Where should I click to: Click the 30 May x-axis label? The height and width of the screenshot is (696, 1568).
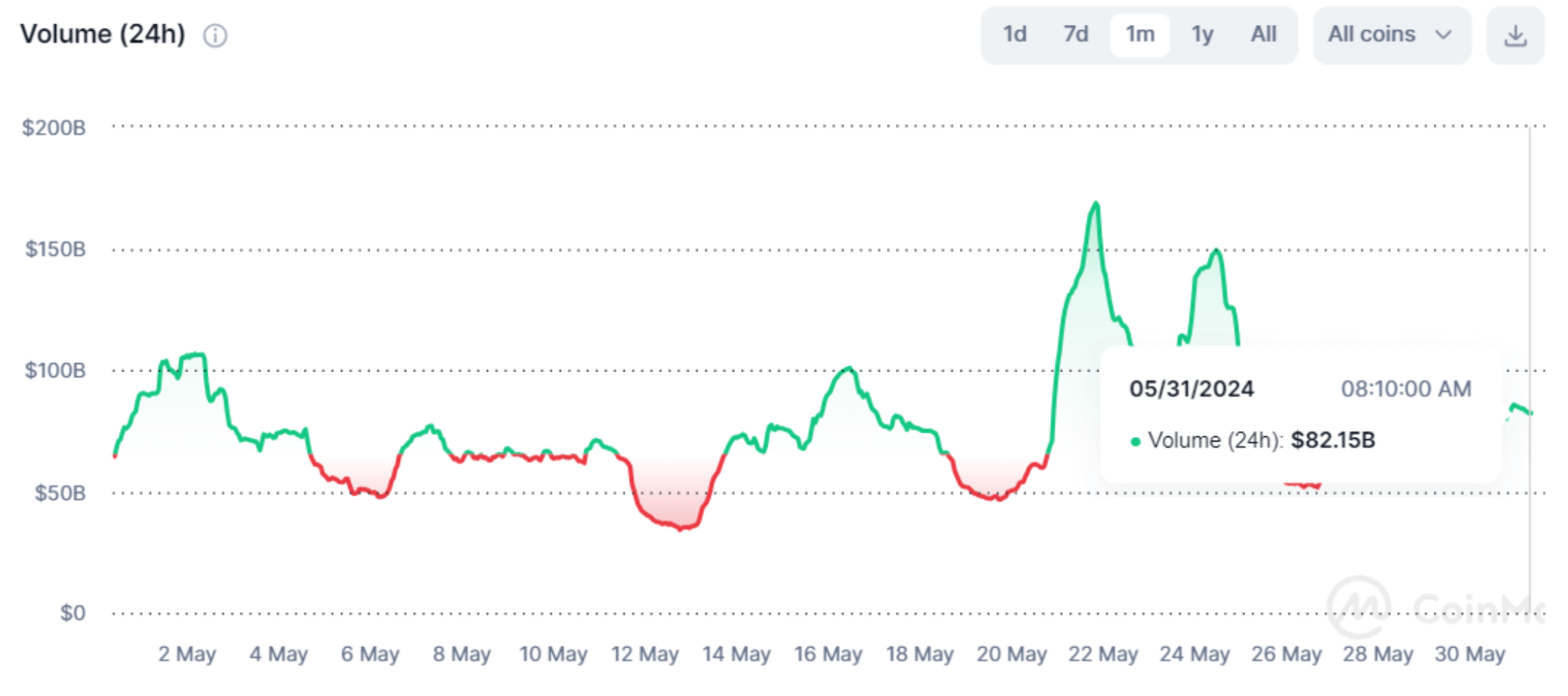click(x=1469, y=654)
